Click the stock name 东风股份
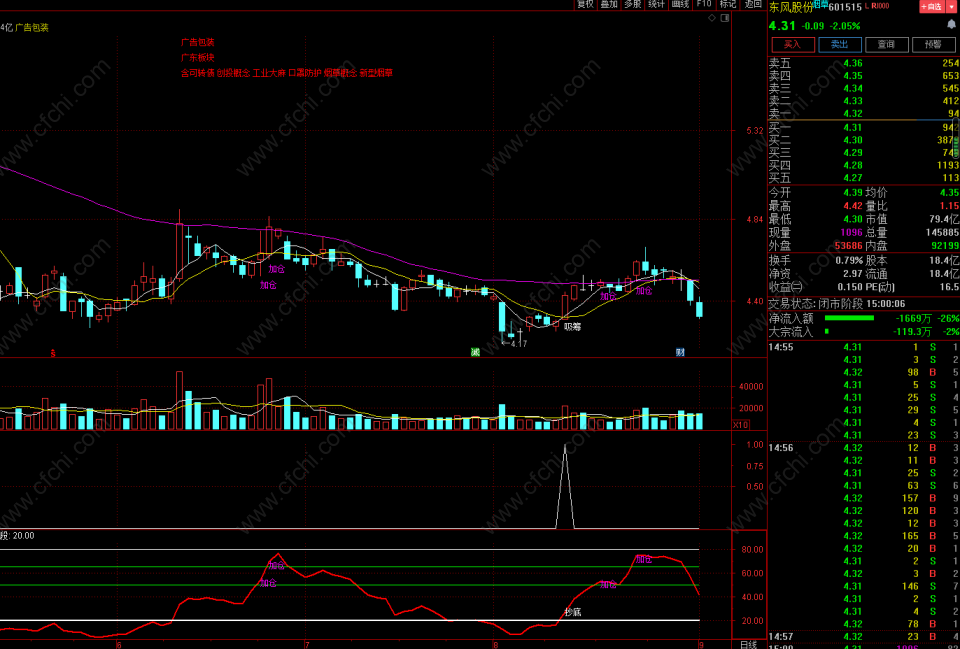 [791, 7]
